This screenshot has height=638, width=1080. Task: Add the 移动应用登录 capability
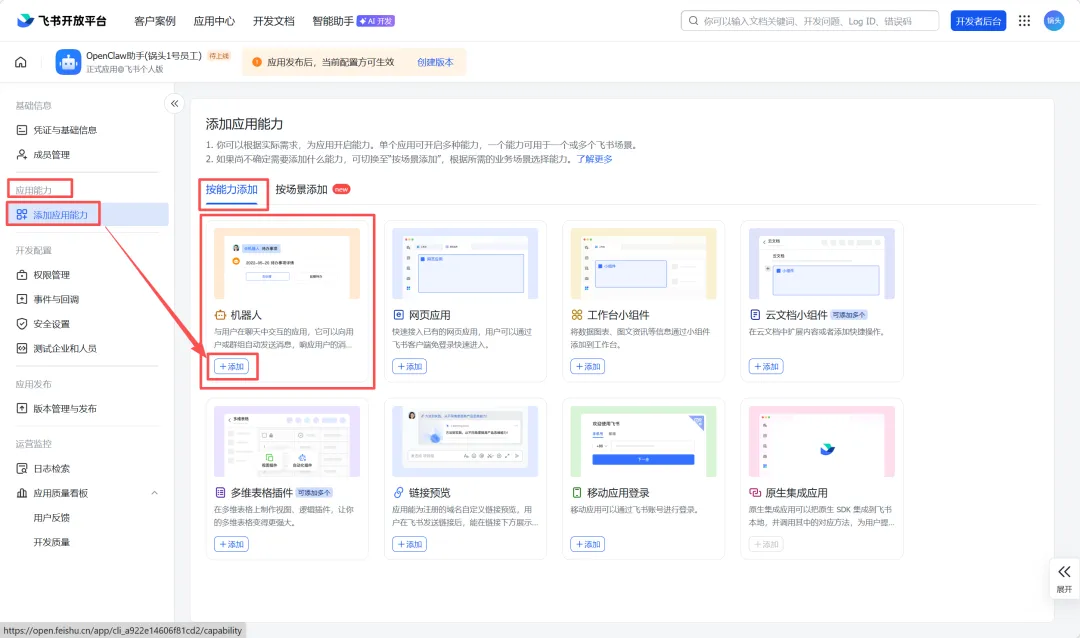coord(588,544)
